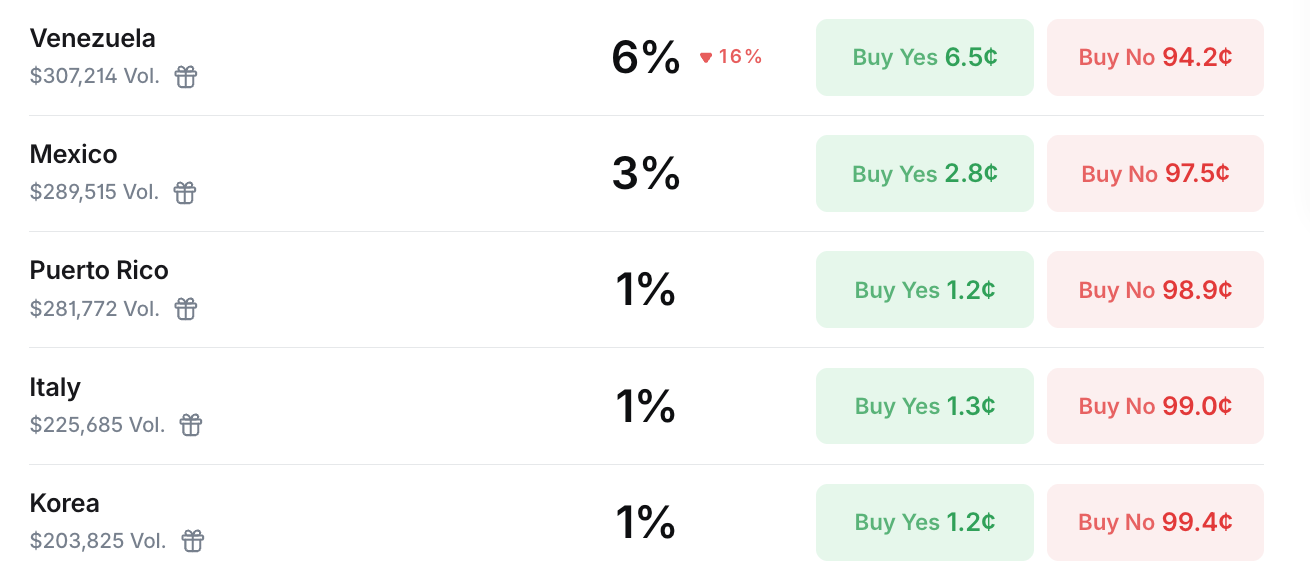Click the gift icon beside Puerto Rico volume
1310x578 pixels.
186,309
